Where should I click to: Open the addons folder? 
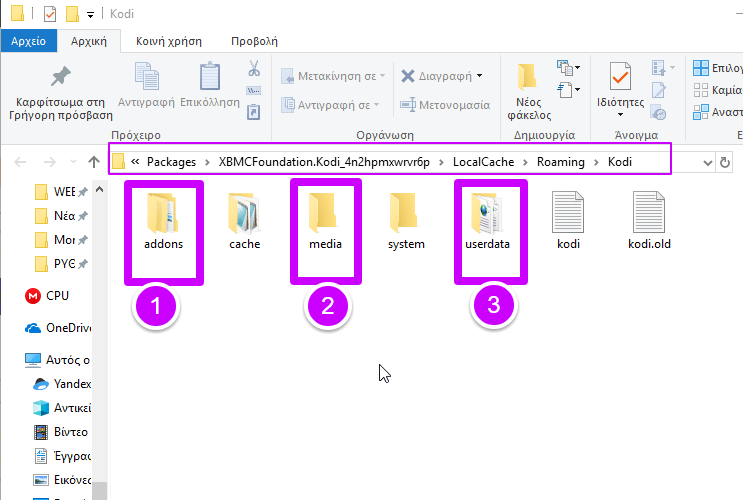pos(163,221)
